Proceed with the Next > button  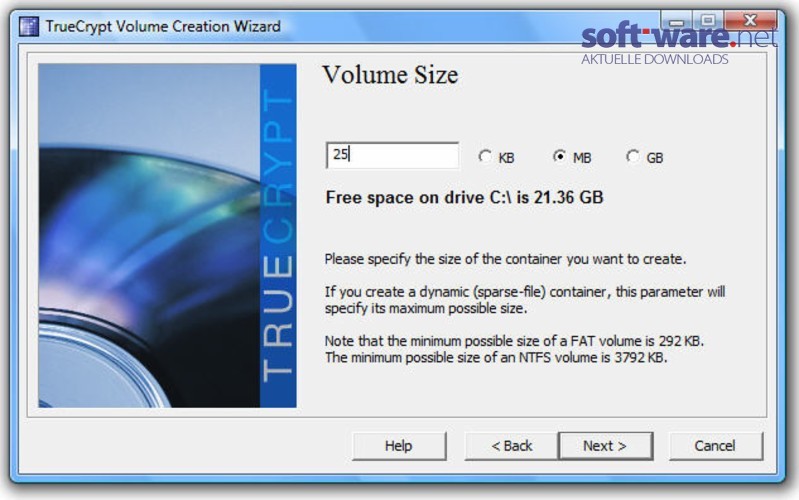tap(605, 446)
